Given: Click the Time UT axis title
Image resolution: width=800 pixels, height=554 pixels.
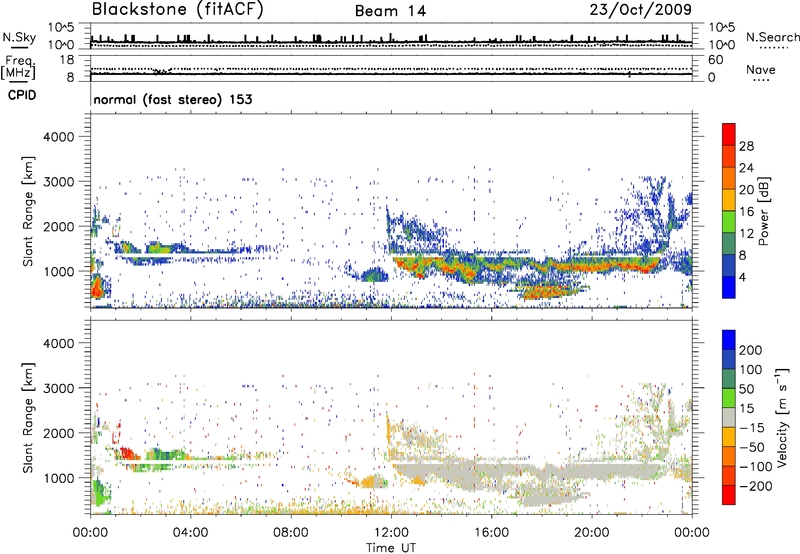Looking at the screenshot, I should tap(391, 548).
